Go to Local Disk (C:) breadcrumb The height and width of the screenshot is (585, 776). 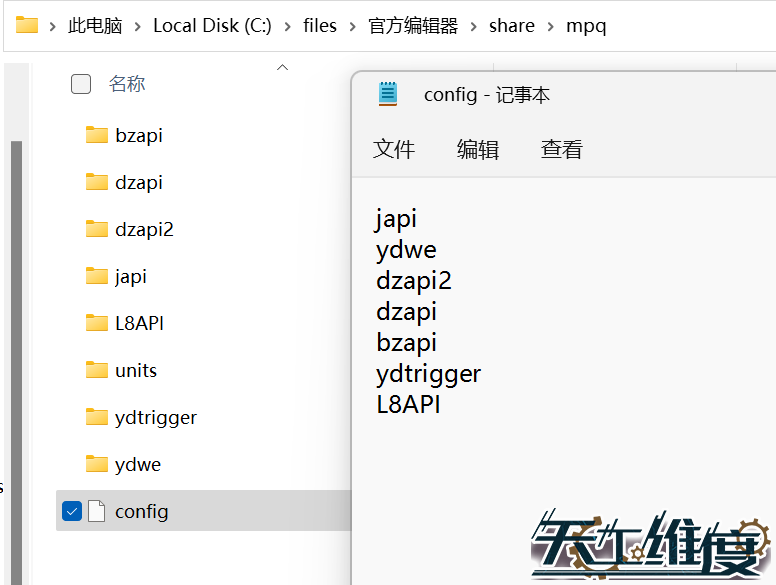[x=212, y=25]
